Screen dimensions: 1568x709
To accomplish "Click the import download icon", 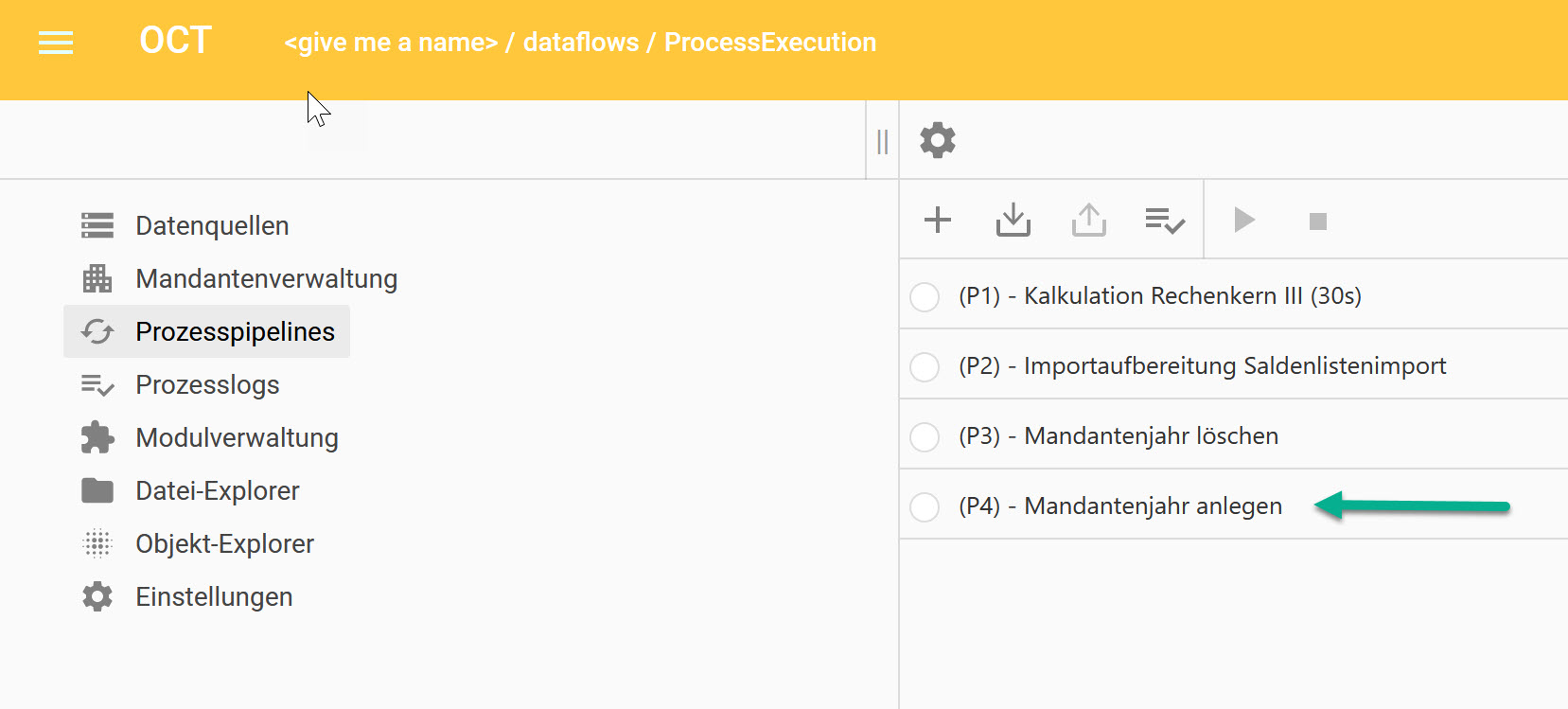I will (x=1013, y=220).
